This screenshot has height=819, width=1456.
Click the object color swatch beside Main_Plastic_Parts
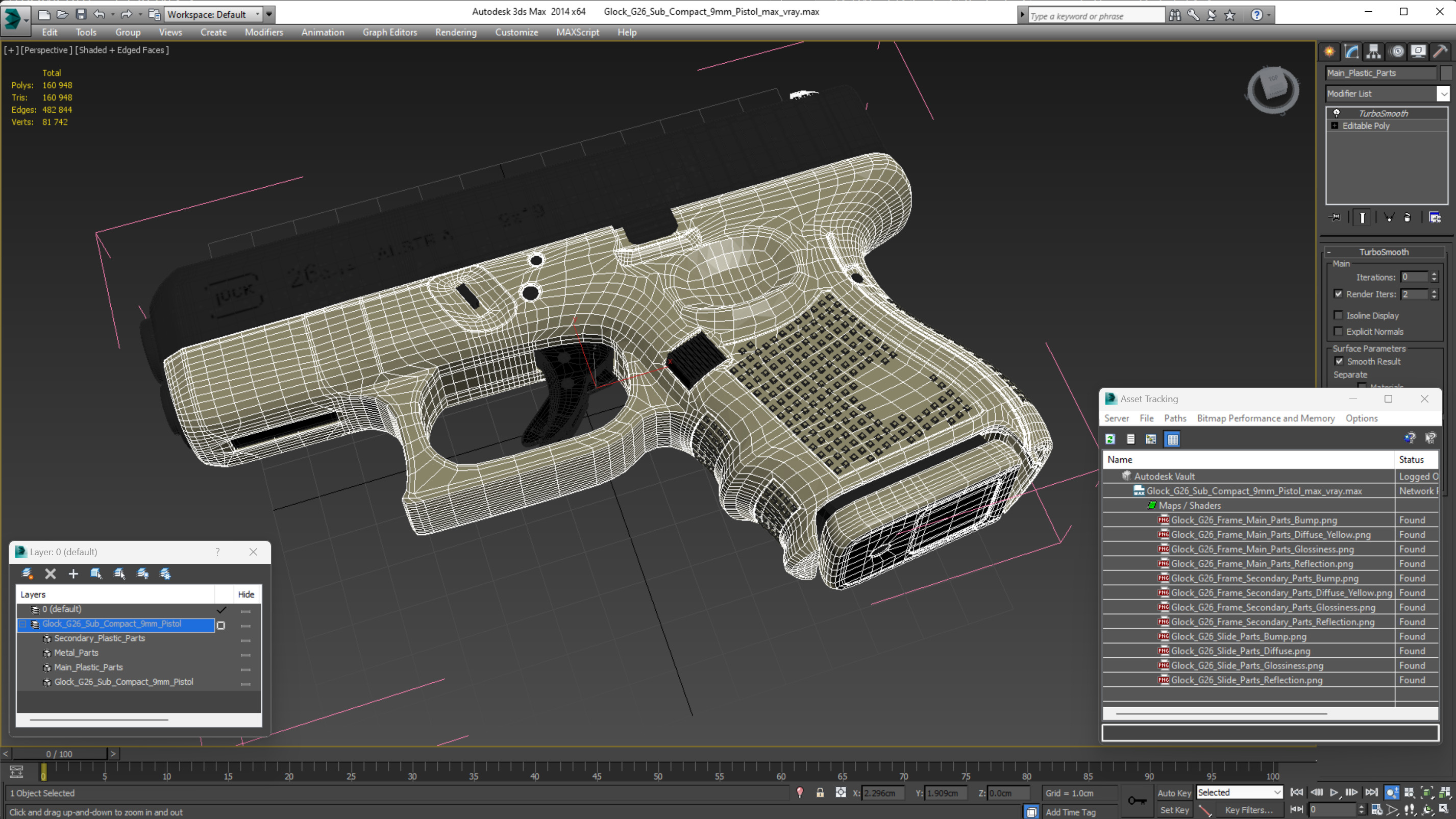pyautogui.click(x=1445, y=73)
